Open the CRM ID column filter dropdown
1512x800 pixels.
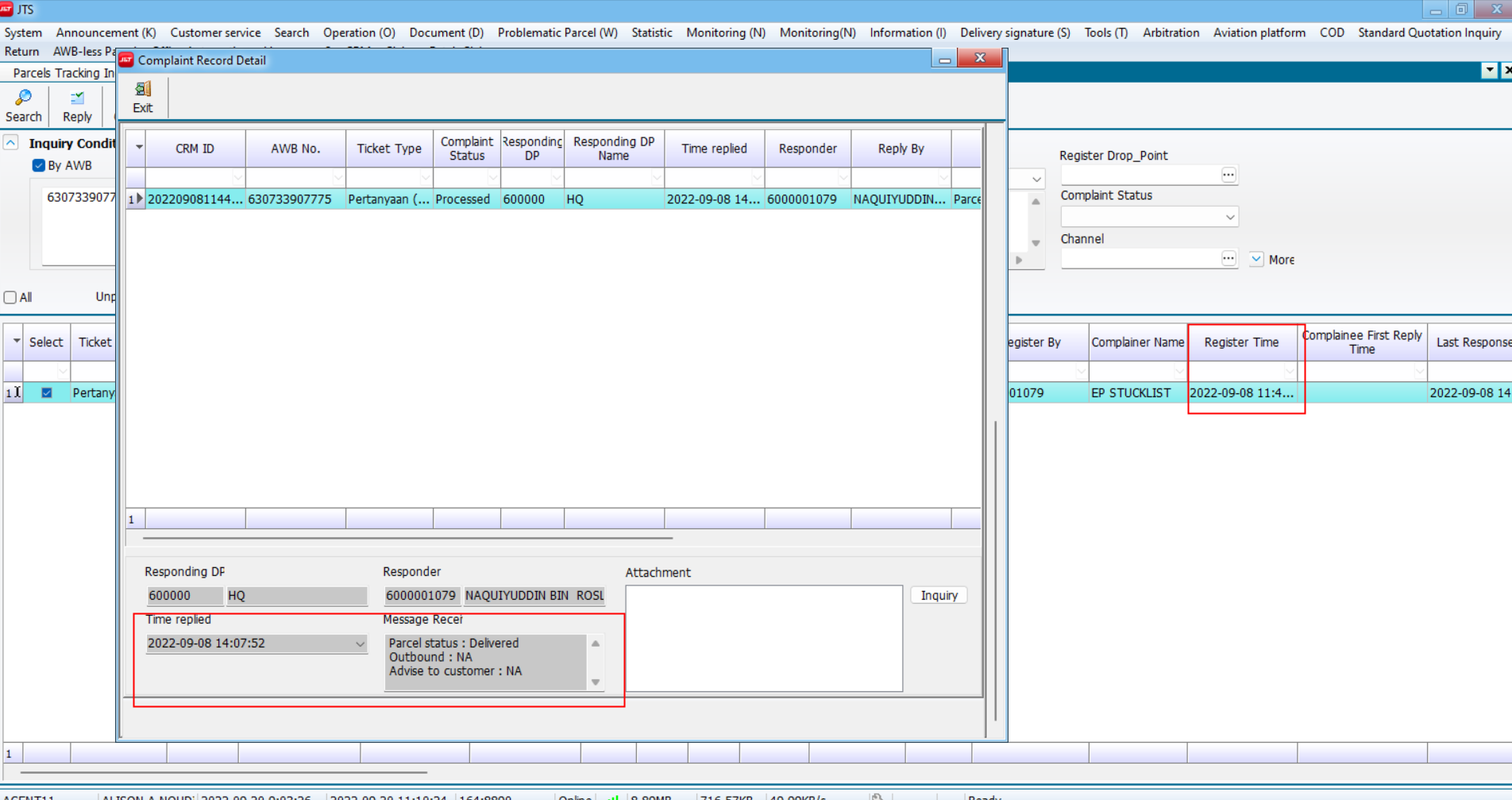point(237,177)
